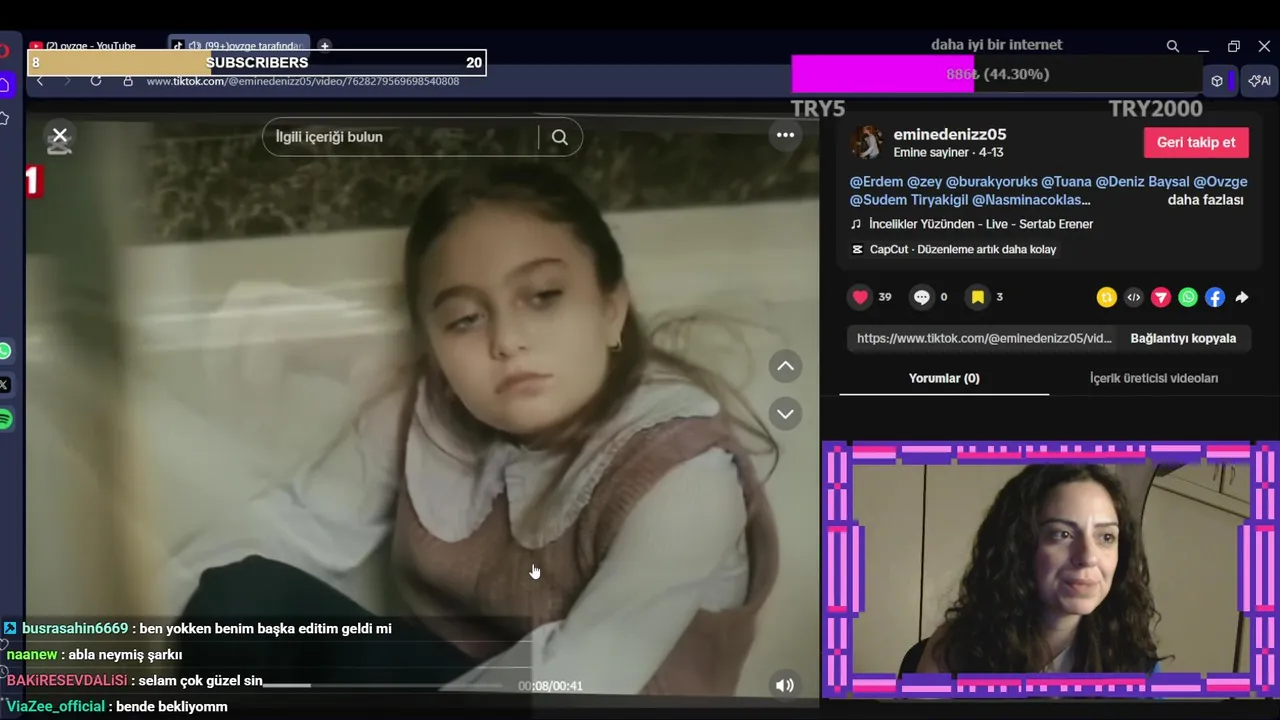
Task: Focus the İlgili içeriği bulun search field
Action: click(x=400, y=137)
